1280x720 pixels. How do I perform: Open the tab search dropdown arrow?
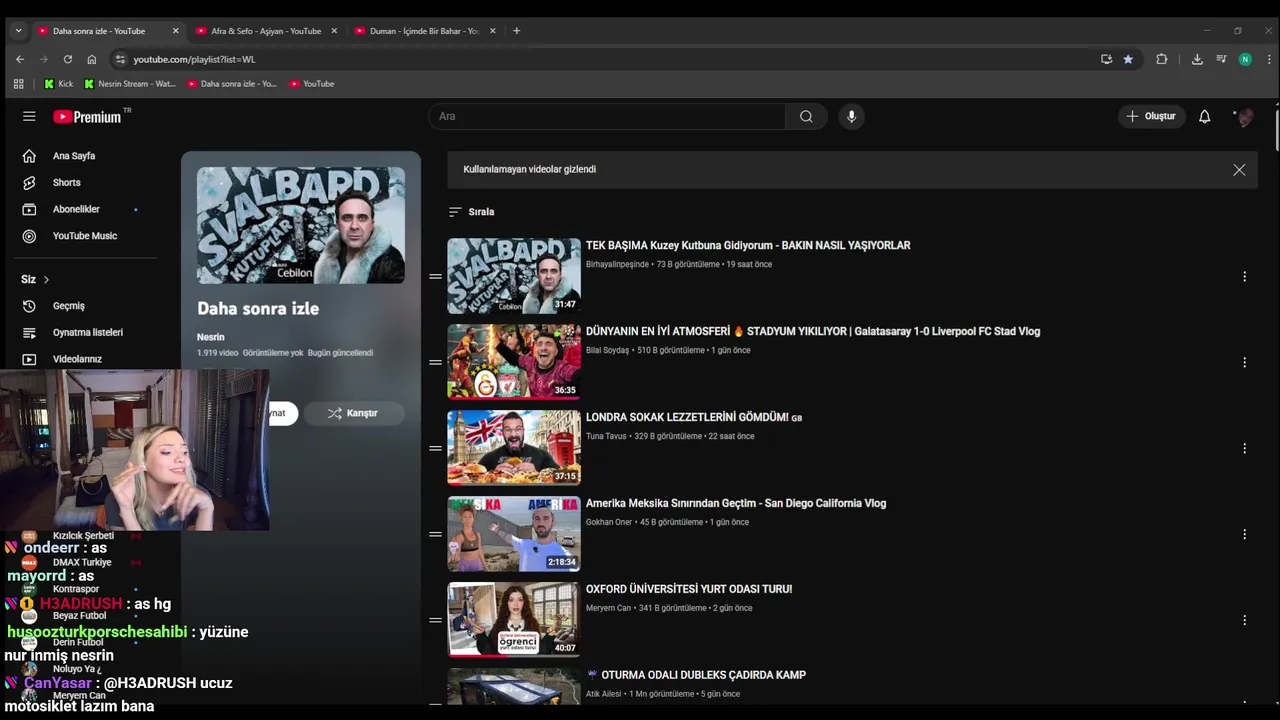(x=18, y=31)
